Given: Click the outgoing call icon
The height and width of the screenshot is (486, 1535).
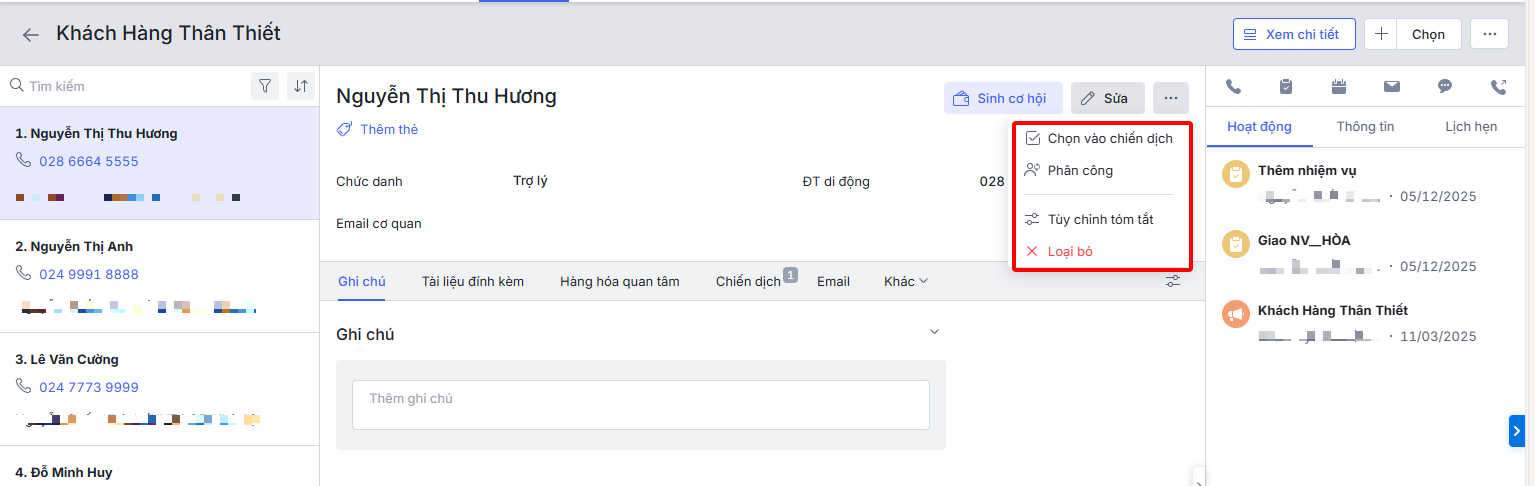Looking at the screenshot, I should click(x=1498, y=87).
